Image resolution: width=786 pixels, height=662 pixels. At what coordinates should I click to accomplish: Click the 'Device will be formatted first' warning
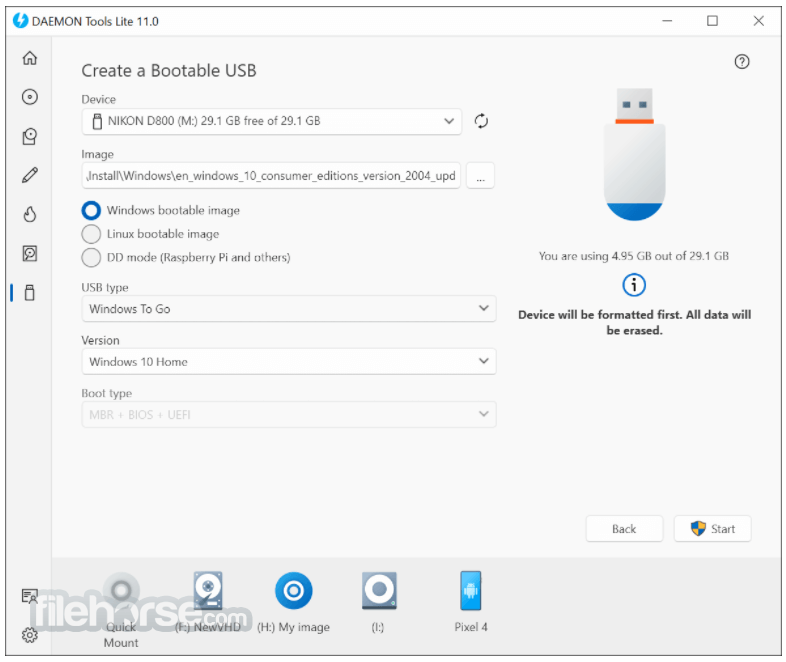(x=634, y=322)
